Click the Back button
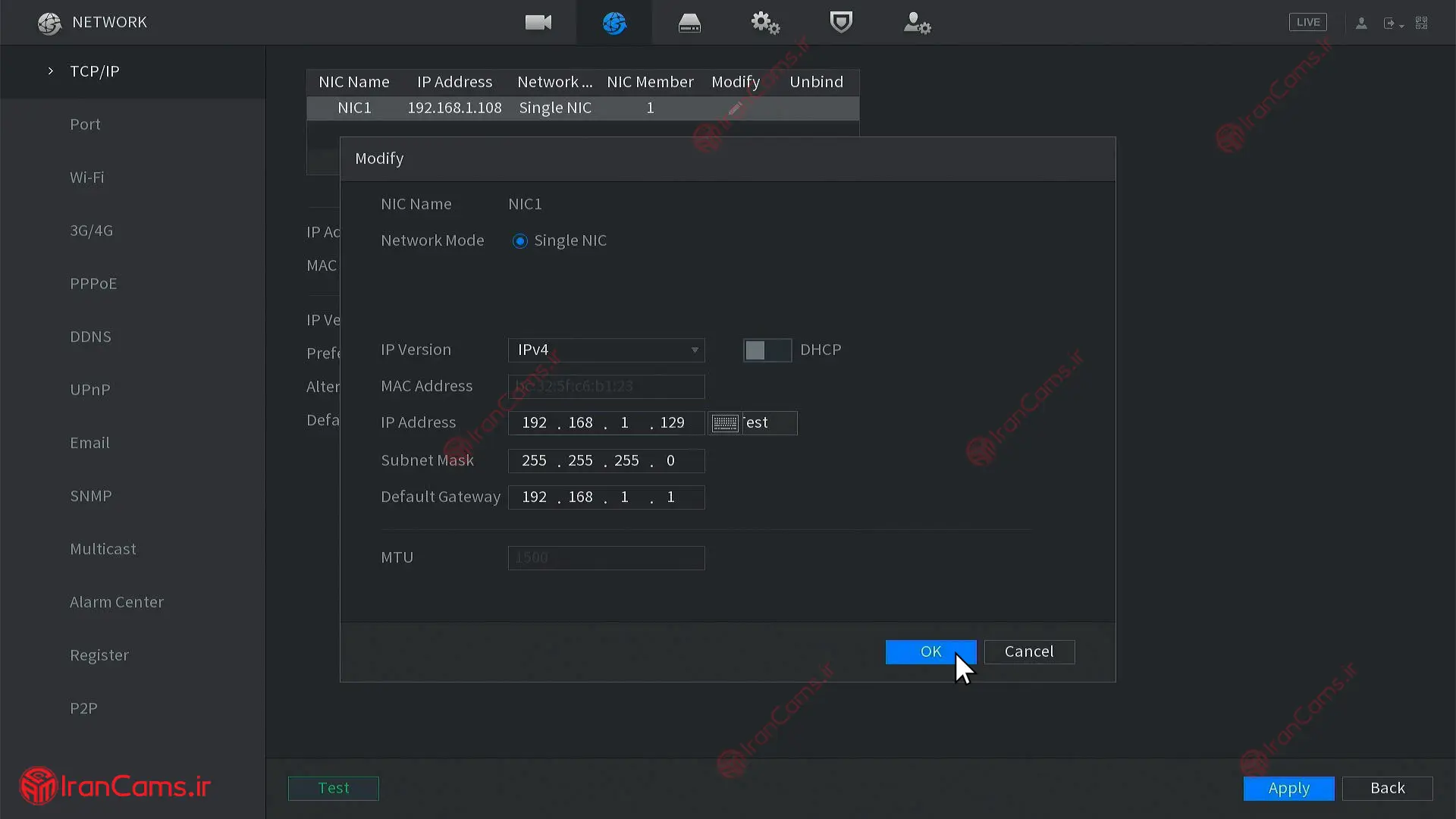 tap(1387, 789)
